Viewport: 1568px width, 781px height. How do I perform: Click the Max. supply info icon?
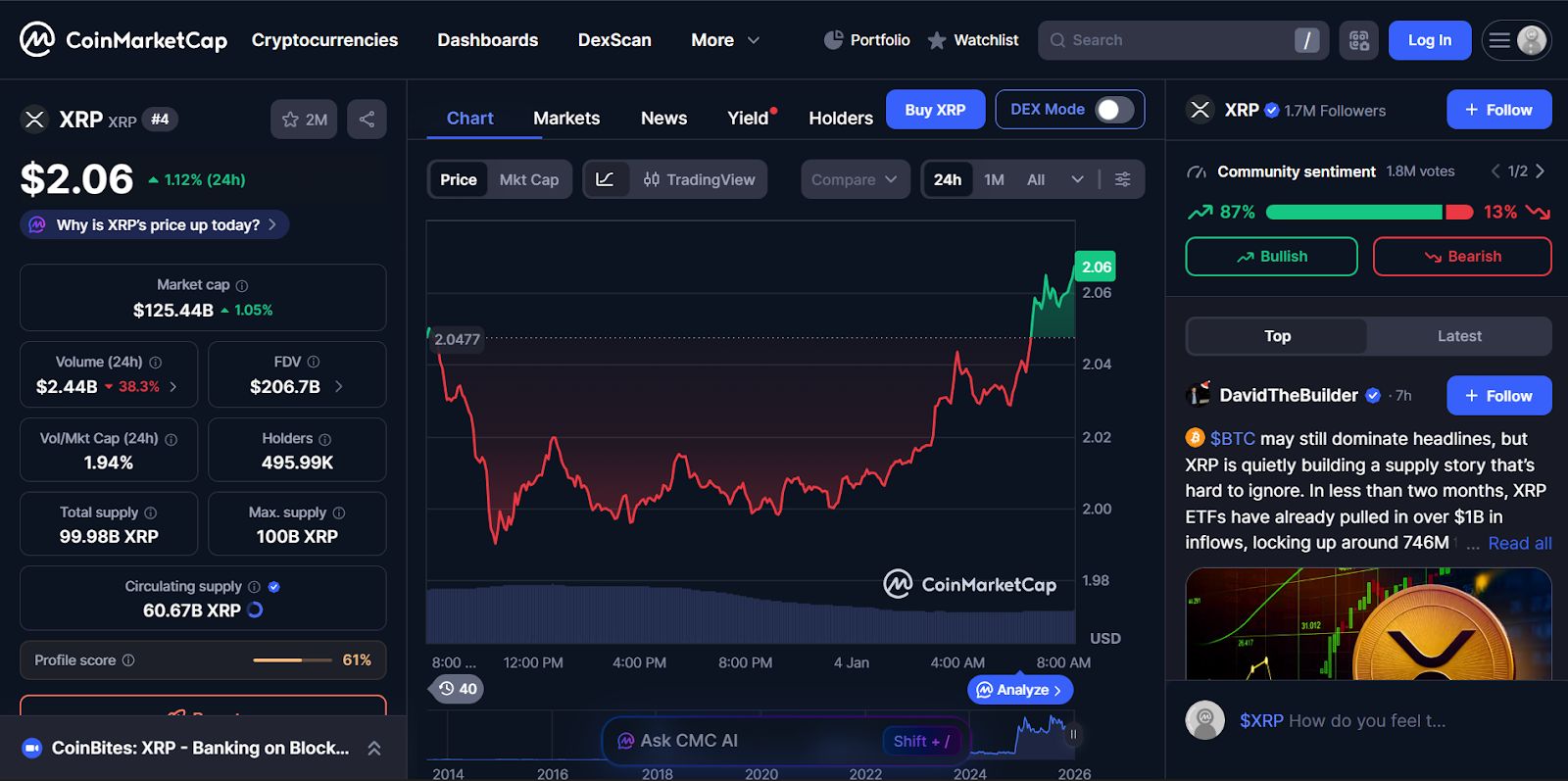(339, 513)
